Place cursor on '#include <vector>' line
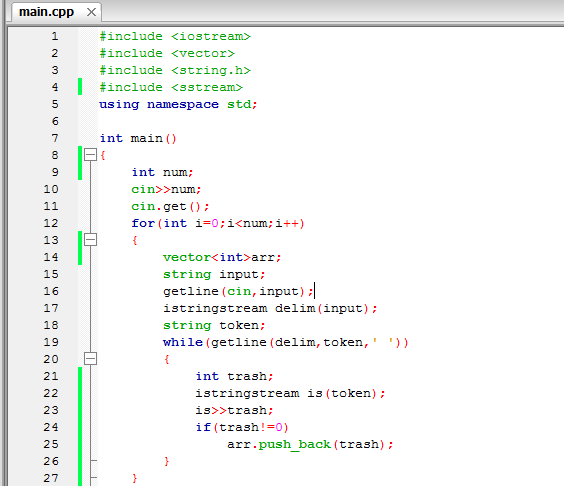Image resolution: width=564 pixels, height=486 pixels. coord(167,53)
